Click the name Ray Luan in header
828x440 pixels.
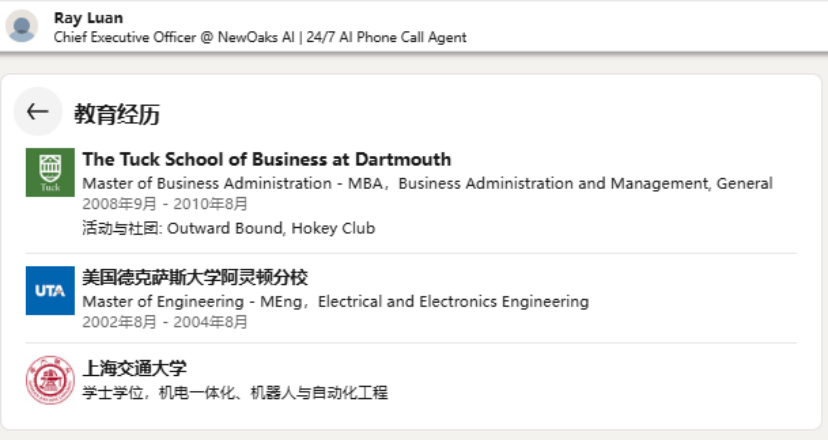[x=88, y=18]
